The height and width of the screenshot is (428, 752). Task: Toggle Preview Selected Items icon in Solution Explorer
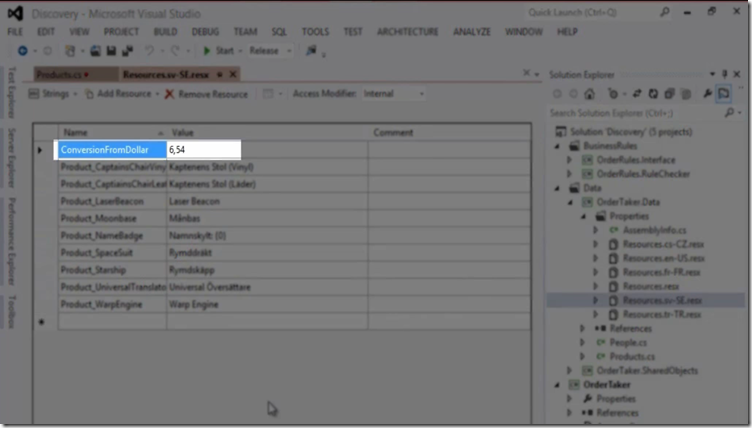tap(724, 94)
